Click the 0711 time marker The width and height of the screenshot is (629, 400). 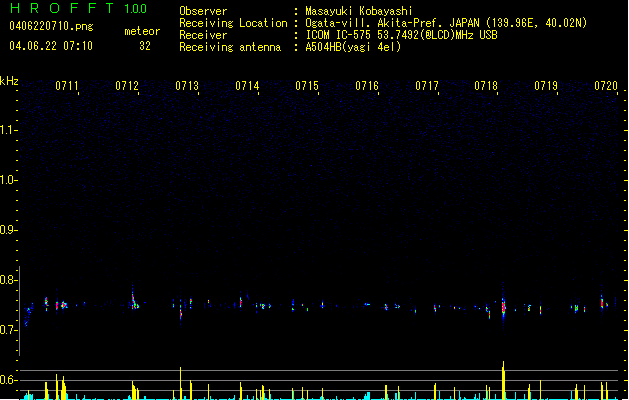tap(67, 86)
